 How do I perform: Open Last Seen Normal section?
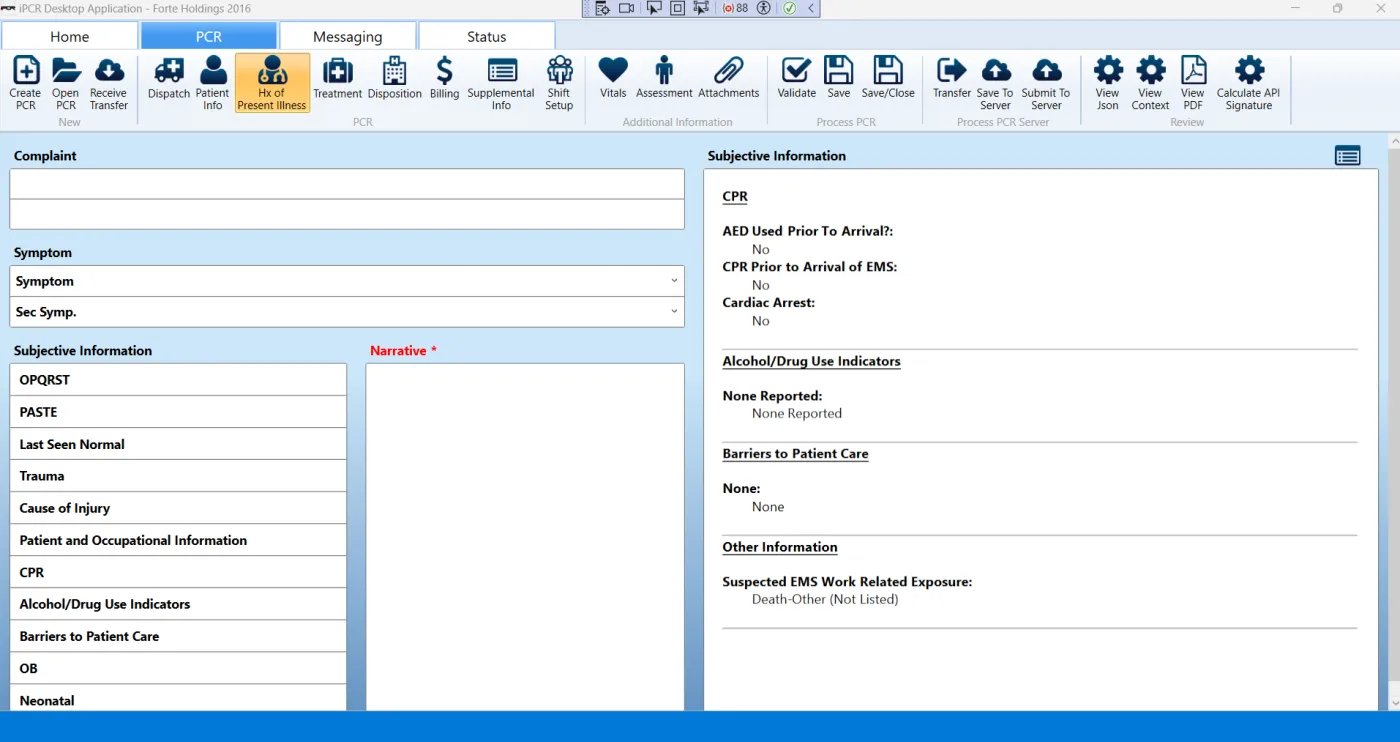coord(178,444)
